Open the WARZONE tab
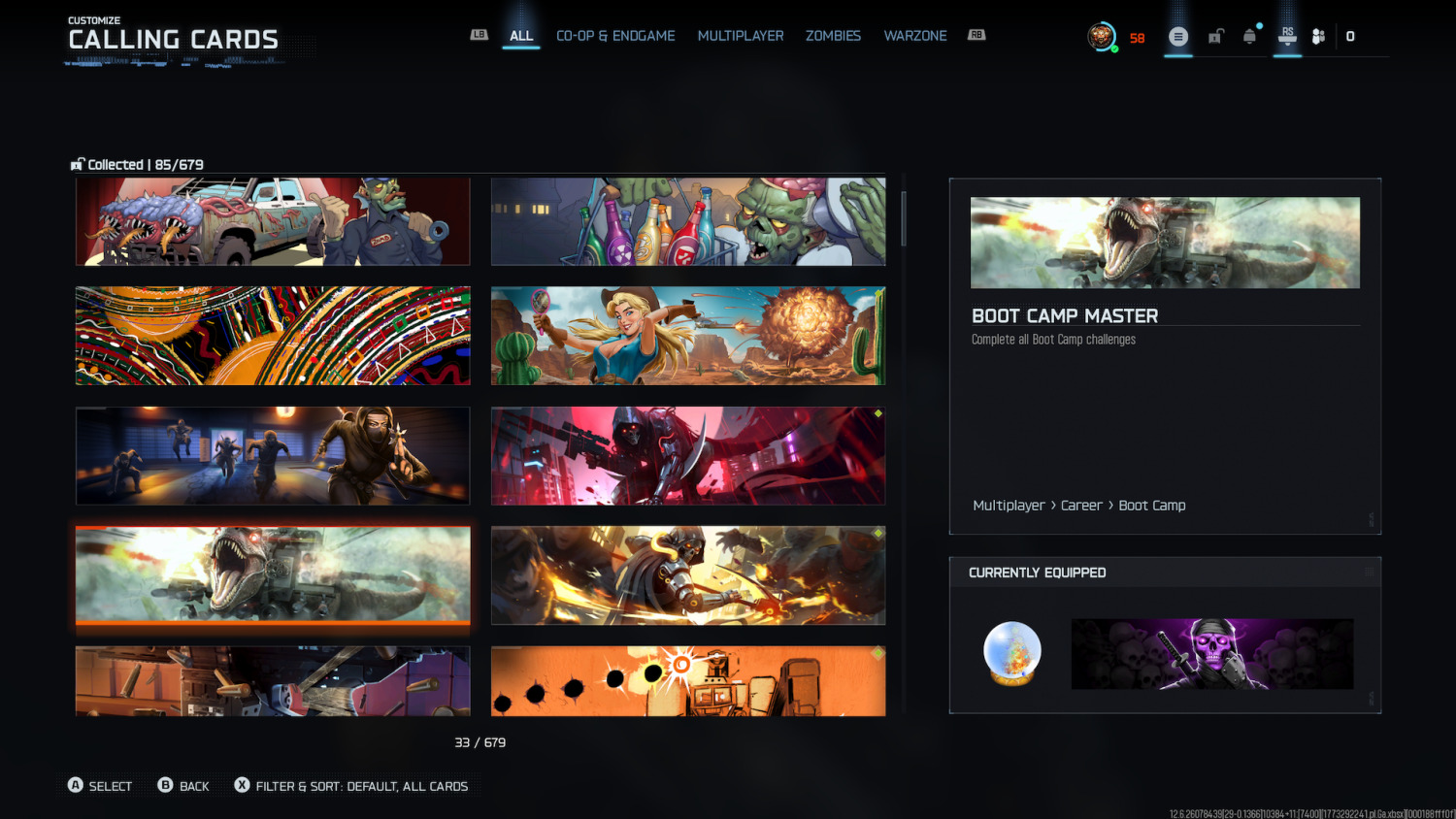The width and height of the screenshot is (1456, 819). point(915,36)
